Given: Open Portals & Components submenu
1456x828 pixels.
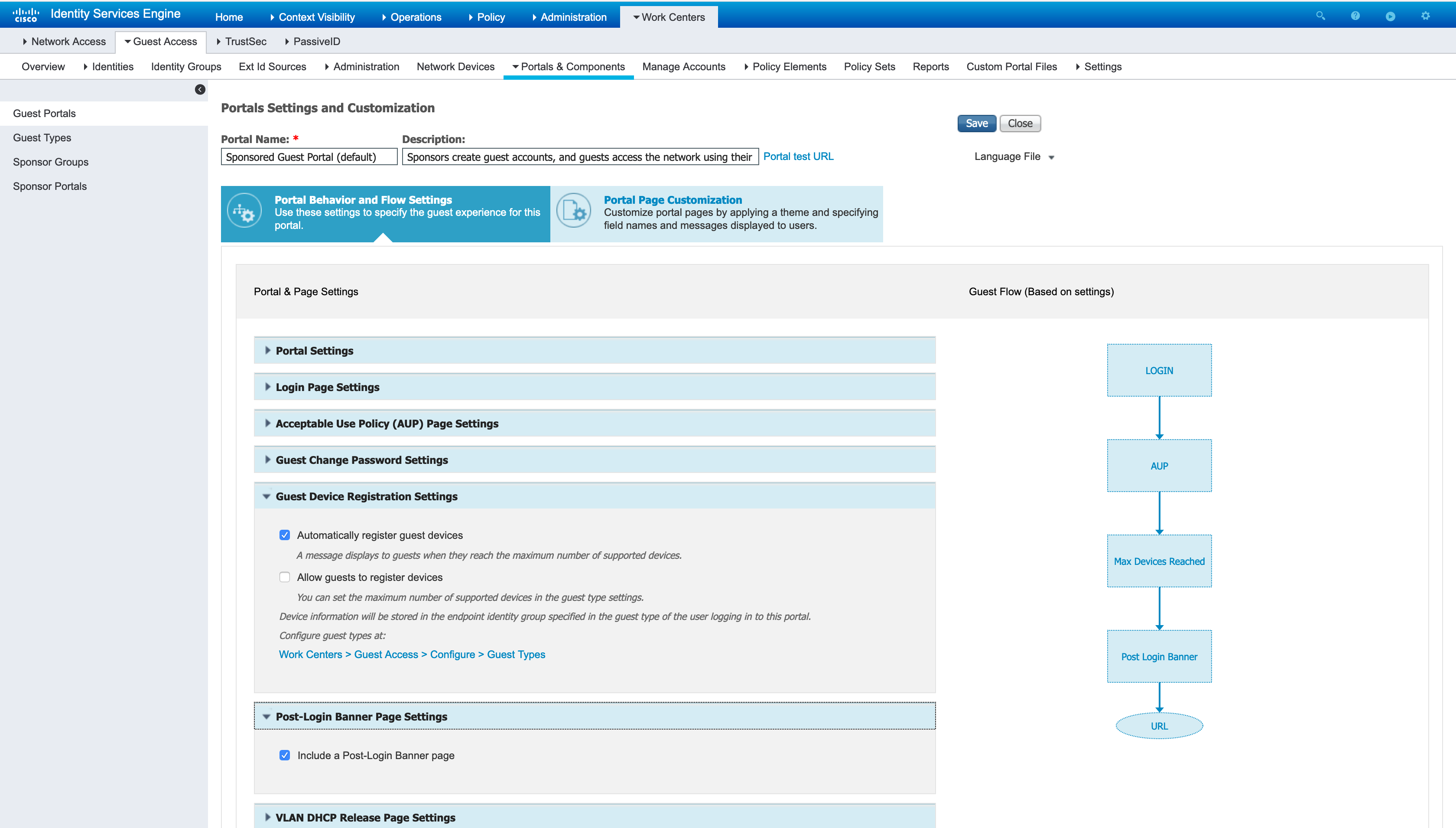Looking at the screenshot, I should tap(568, 66).
